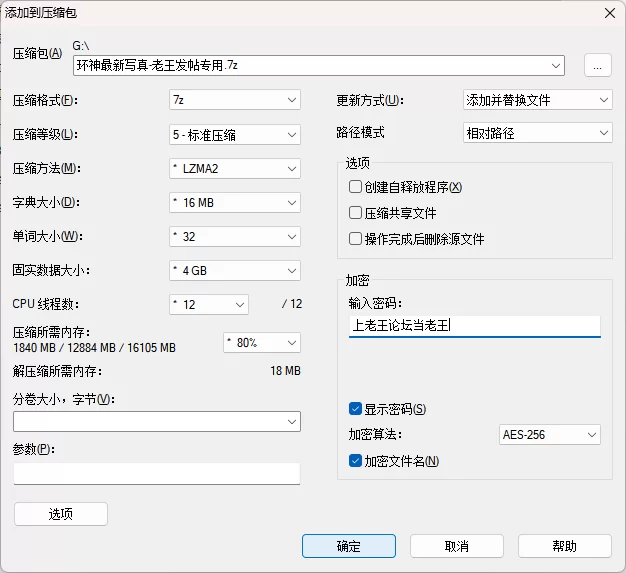Enable the create self-extracting (创建自释放程序) checkbox
This screenshot has width=626, height=573.
[355, 187]
